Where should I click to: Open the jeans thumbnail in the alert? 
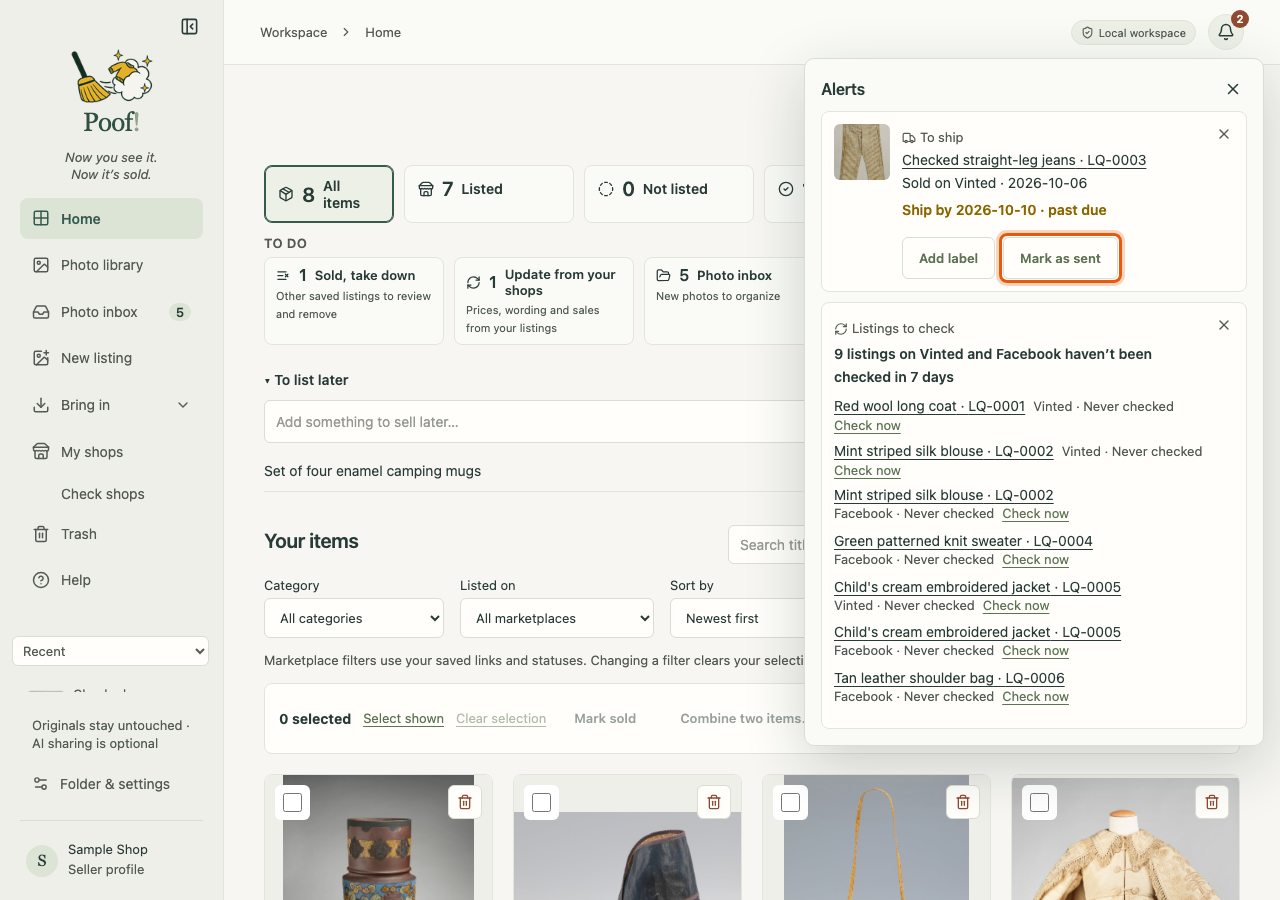[862, 152]
